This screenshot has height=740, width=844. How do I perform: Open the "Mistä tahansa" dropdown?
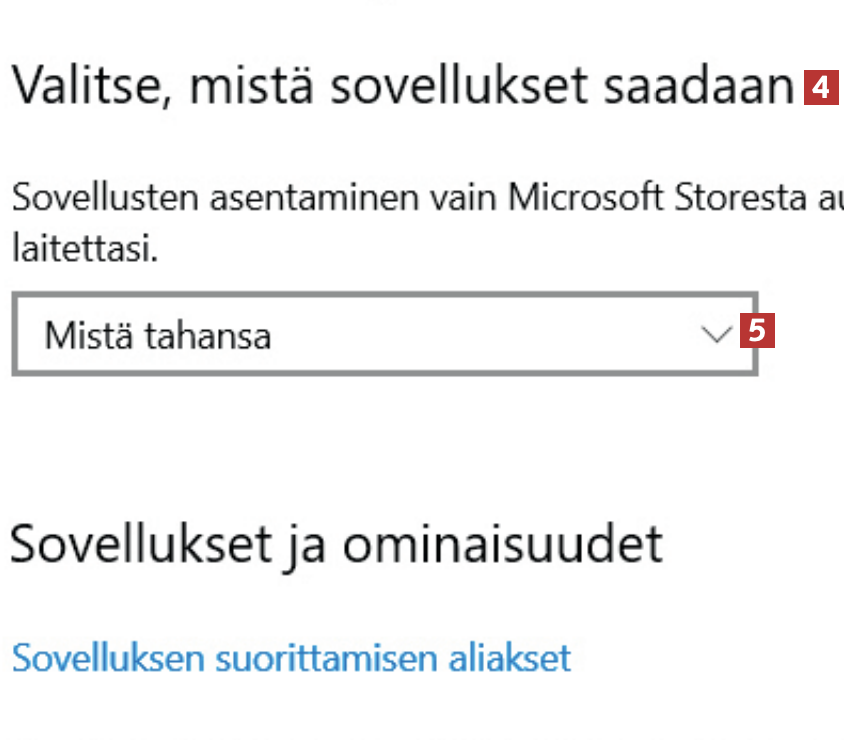[383, 335]
